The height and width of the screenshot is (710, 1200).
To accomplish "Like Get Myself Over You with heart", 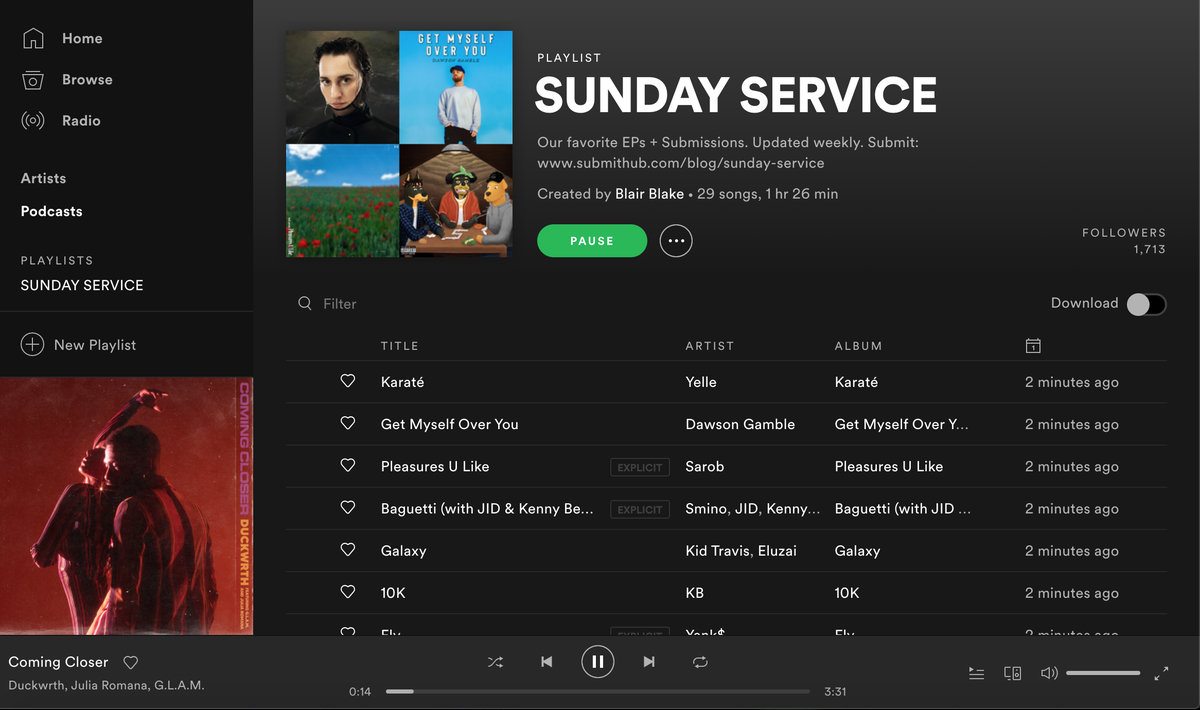I will (348, 423).
